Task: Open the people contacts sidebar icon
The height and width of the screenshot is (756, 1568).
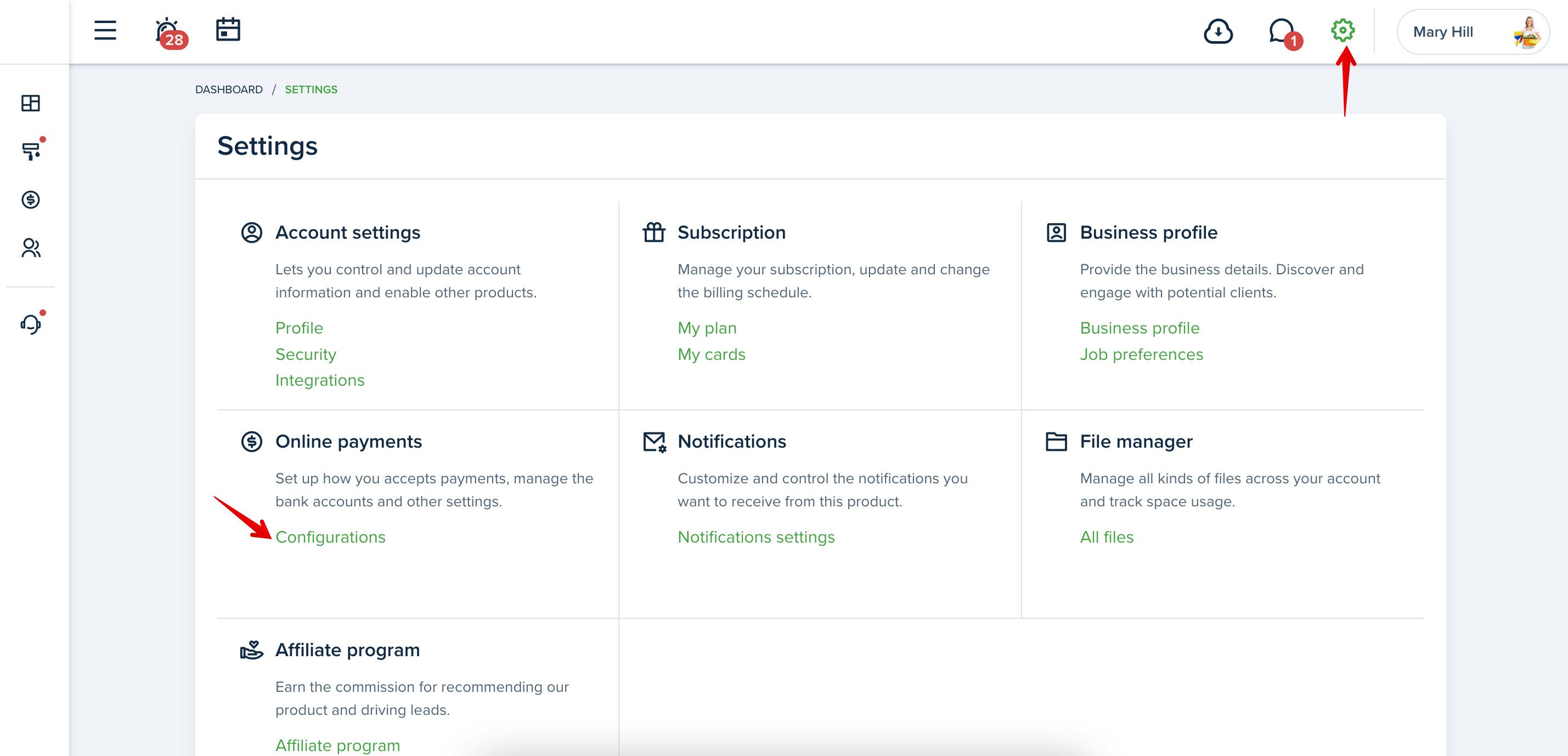Action: coord(31,248)
